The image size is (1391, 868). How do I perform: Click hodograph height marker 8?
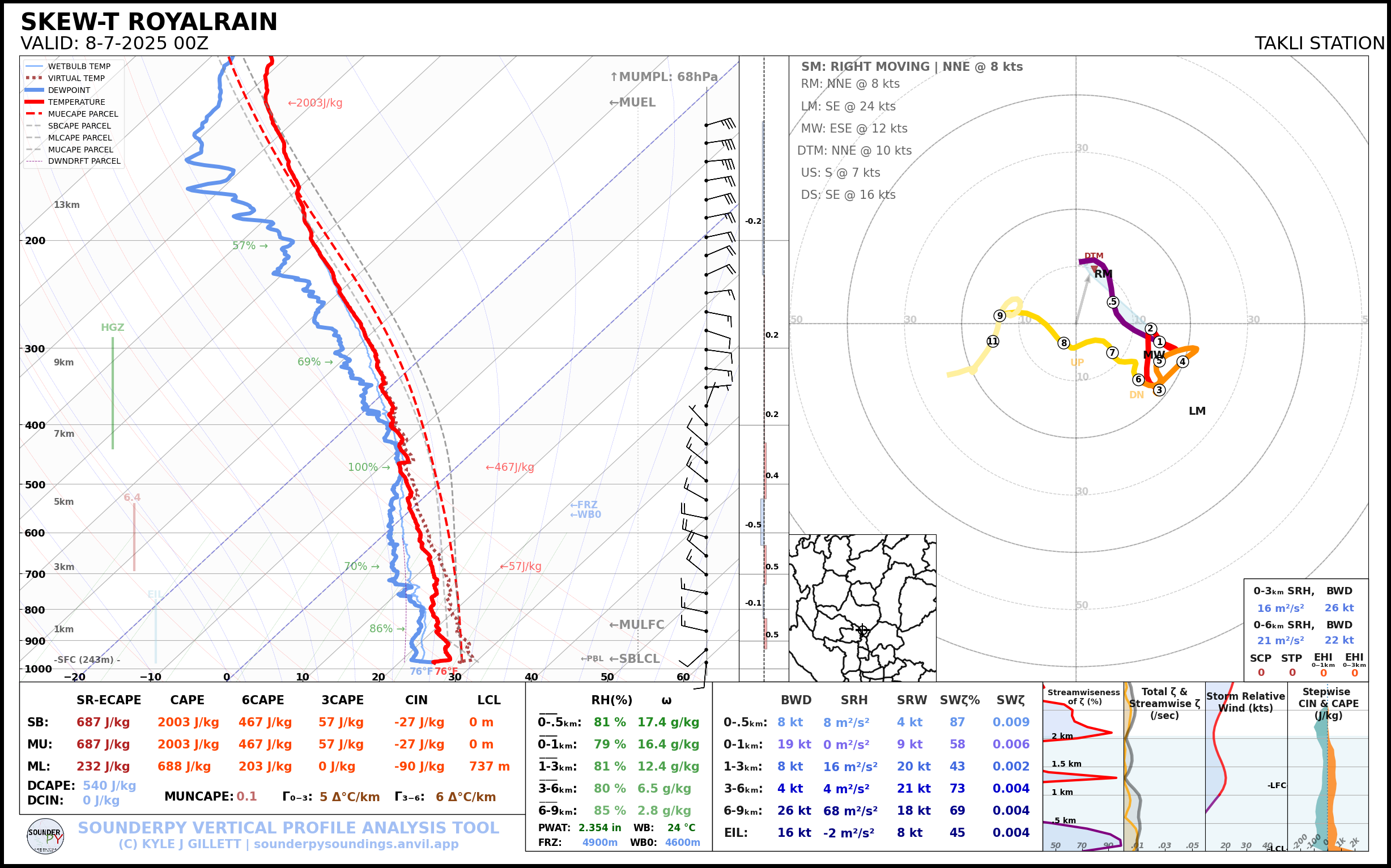pos(1064,343)
